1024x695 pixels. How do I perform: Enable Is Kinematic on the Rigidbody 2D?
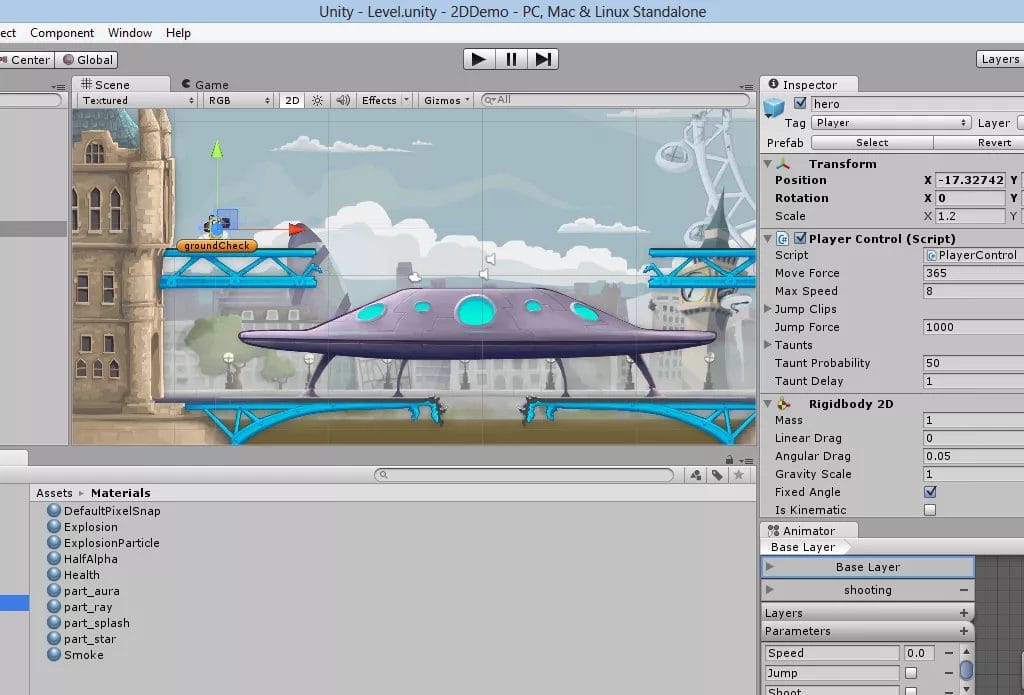[x=929, y=510]
